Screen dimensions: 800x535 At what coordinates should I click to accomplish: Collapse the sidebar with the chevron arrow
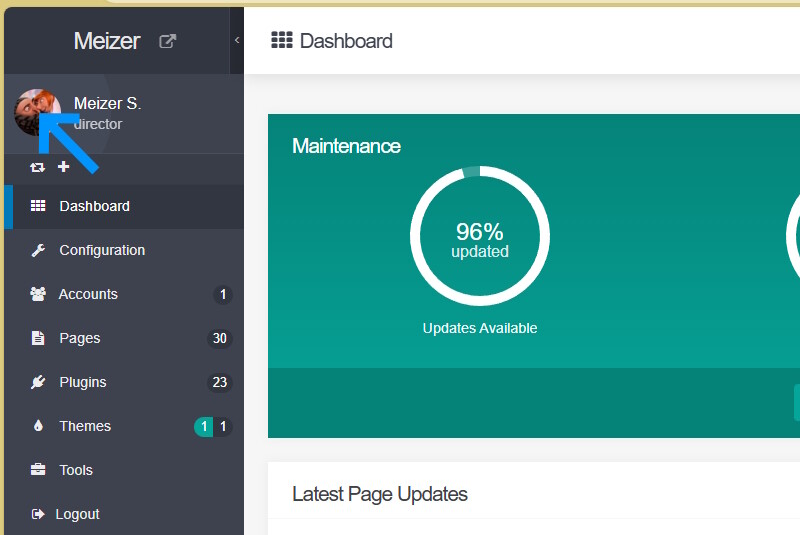(237, 40)
